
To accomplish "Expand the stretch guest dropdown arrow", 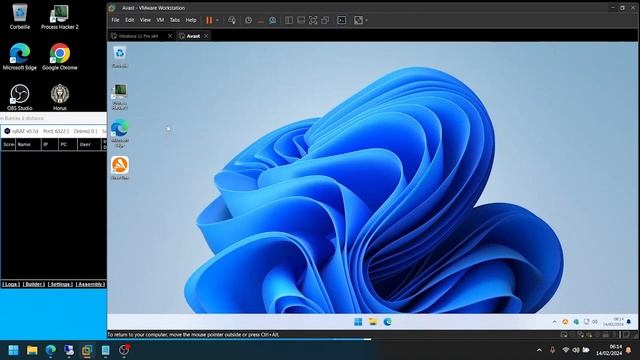I will 367,20.
